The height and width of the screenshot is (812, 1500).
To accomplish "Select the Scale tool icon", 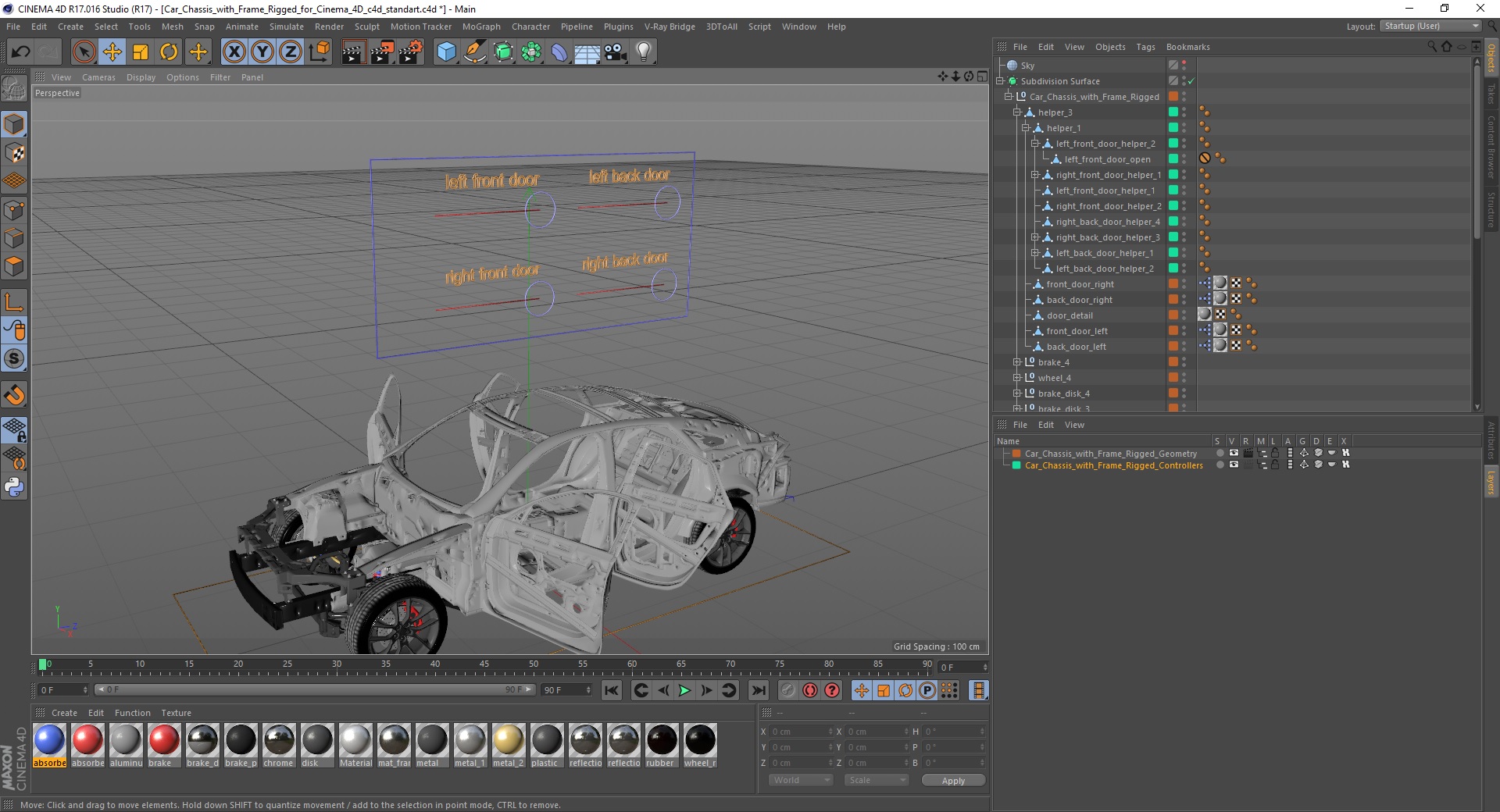I will [x=141, y=52].
